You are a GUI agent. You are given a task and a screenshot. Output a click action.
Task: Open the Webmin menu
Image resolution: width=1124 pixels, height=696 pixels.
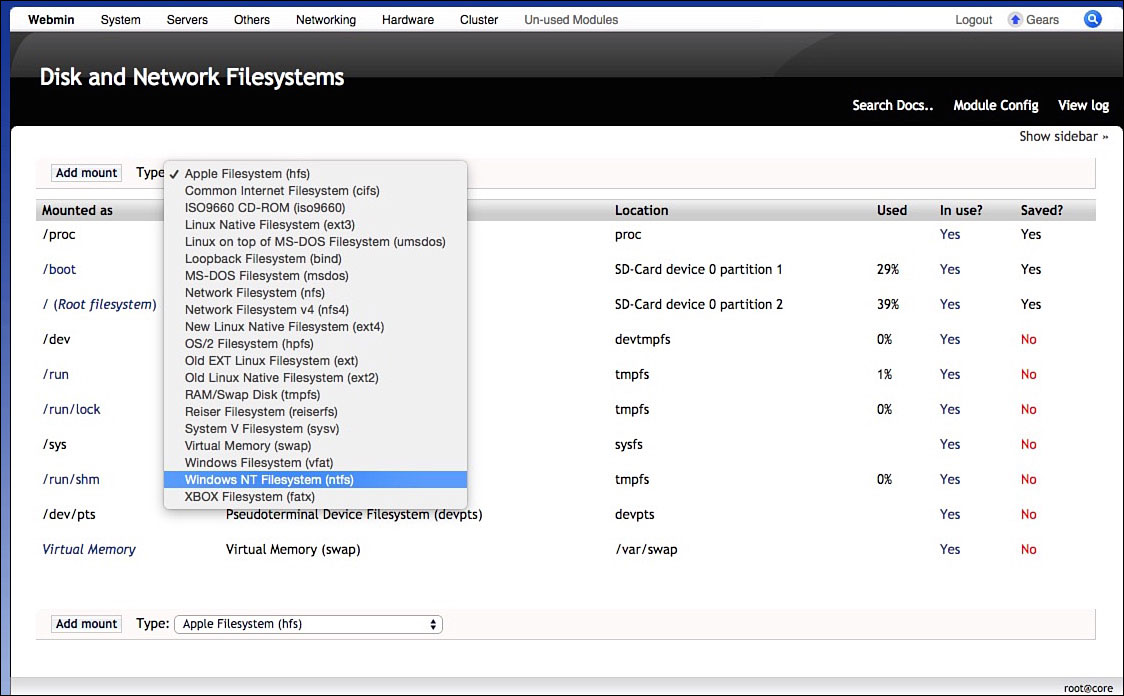click(51, 19)
